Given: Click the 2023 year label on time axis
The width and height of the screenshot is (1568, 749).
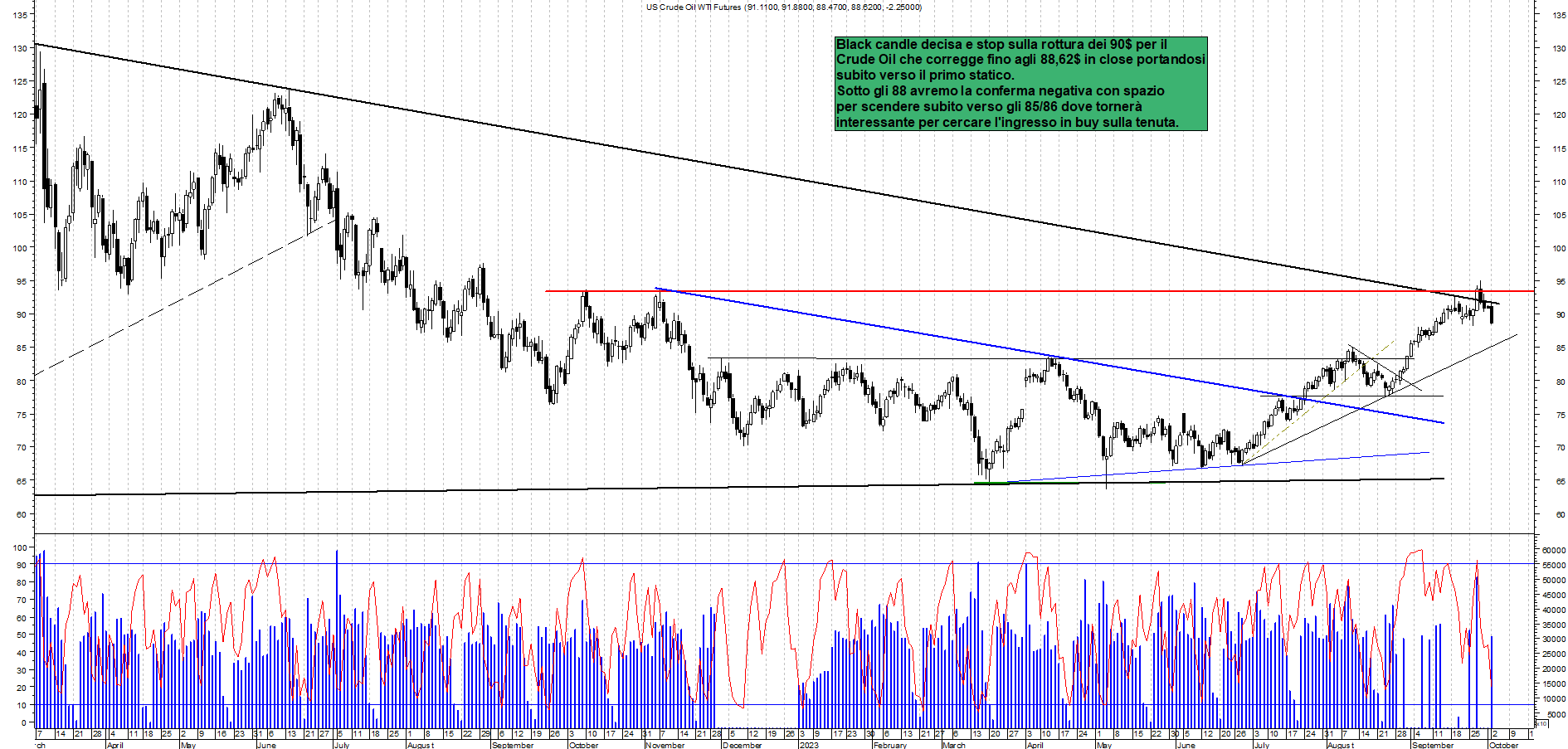Looking at the screenshot, I should pos(808,745).
